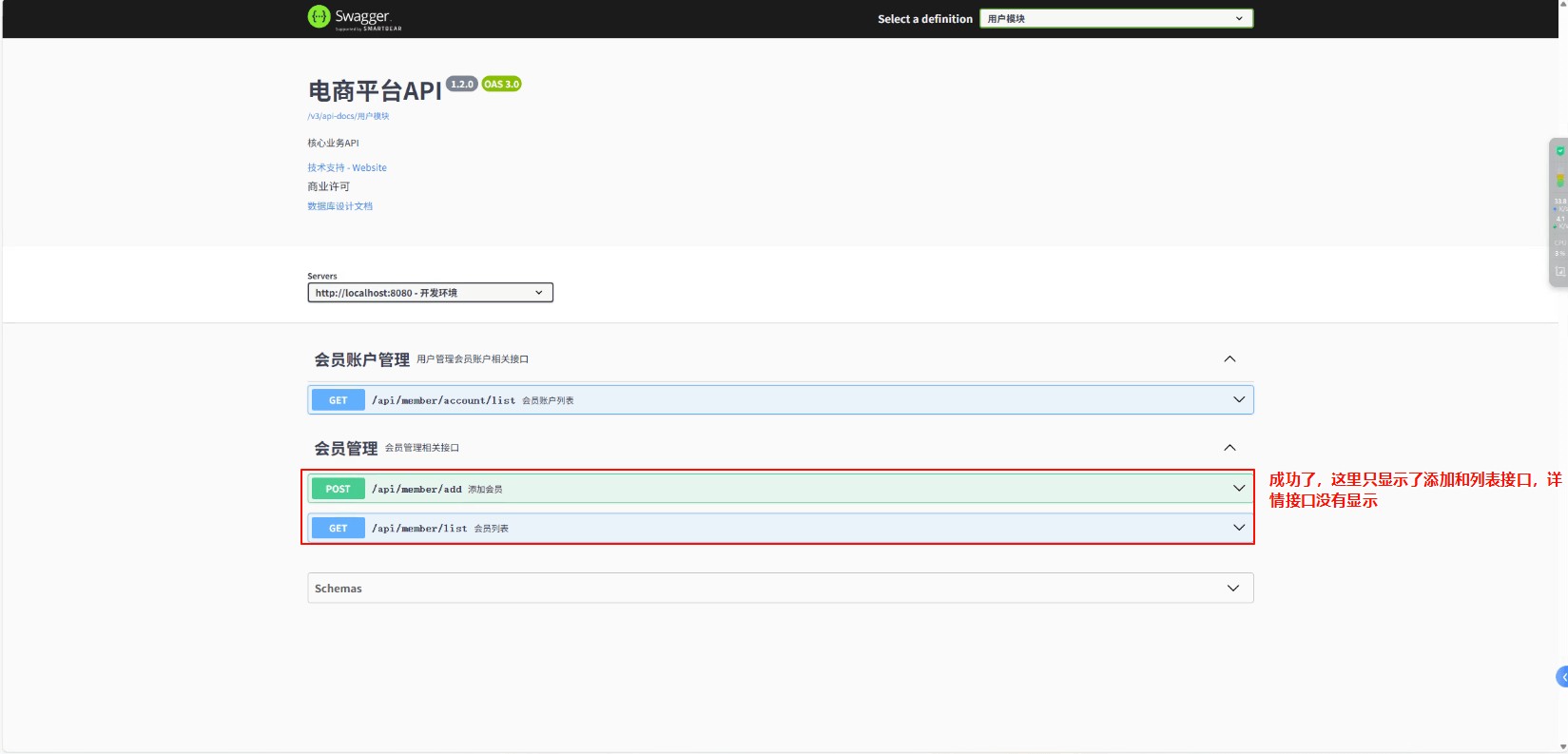Click the 会员管理 tag title
Viewport: 1568px width, 754px height.
tap(346, 449)
